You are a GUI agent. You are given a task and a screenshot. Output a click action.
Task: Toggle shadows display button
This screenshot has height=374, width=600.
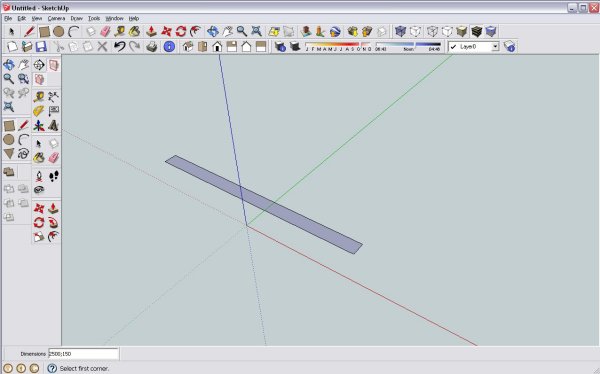pos(295,47)
